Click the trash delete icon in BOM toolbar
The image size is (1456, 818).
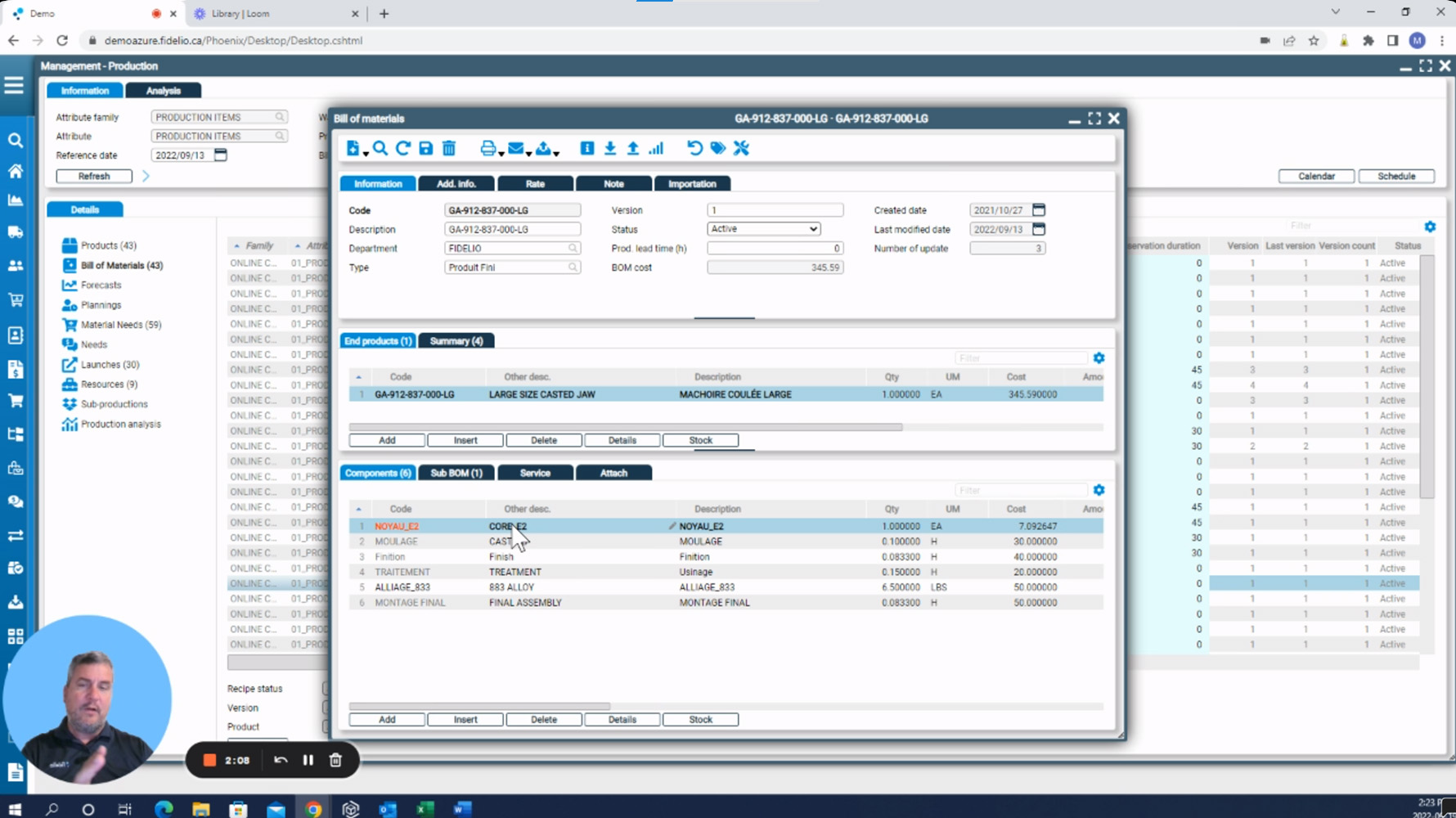point(449,148)
